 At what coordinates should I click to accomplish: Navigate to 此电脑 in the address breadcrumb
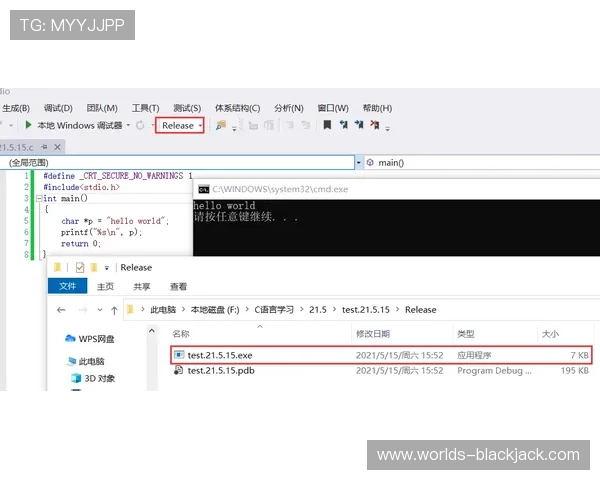163,310
